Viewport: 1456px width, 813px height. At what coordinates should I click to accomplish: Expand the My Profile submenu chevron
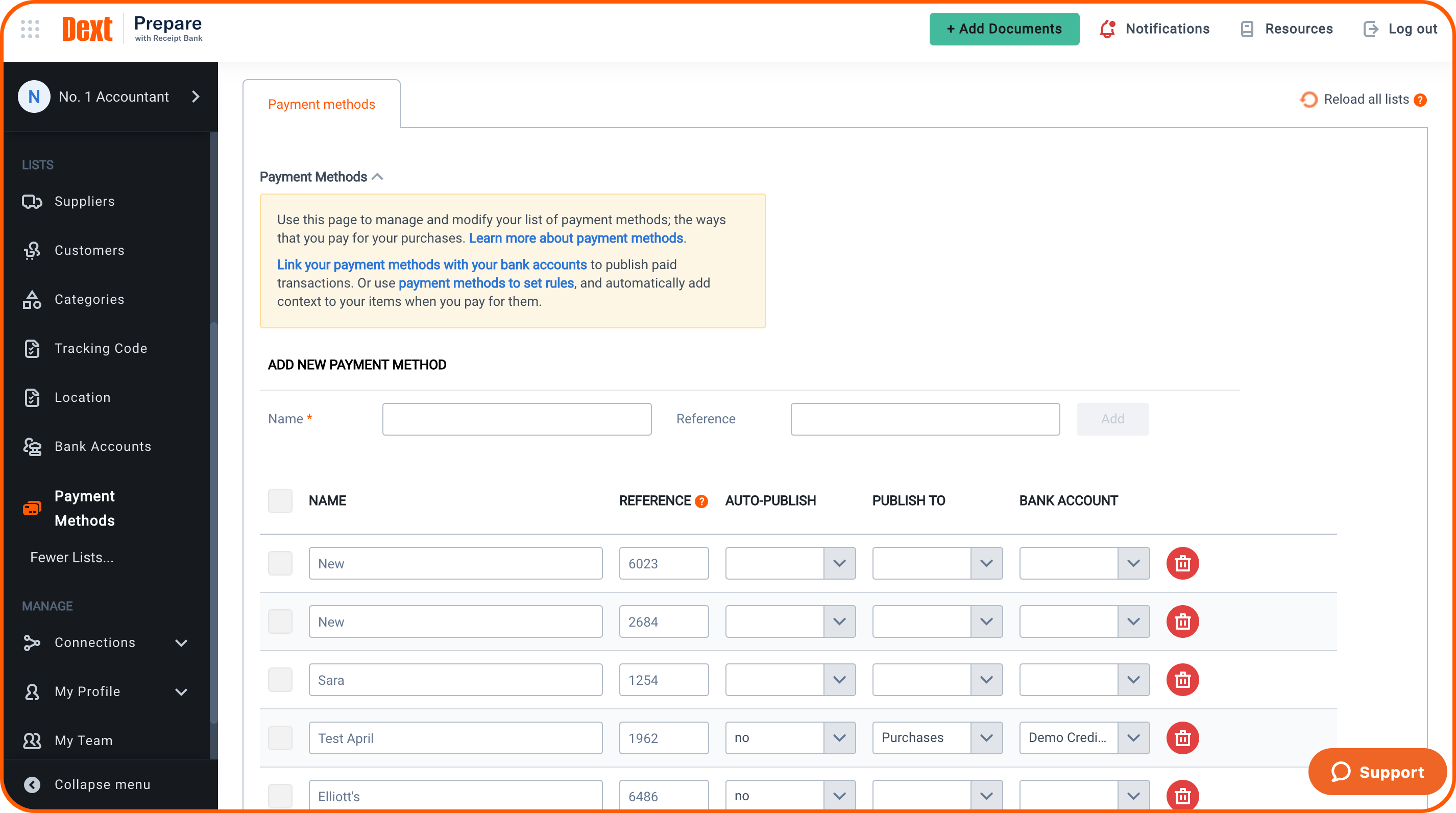[181, 692]
